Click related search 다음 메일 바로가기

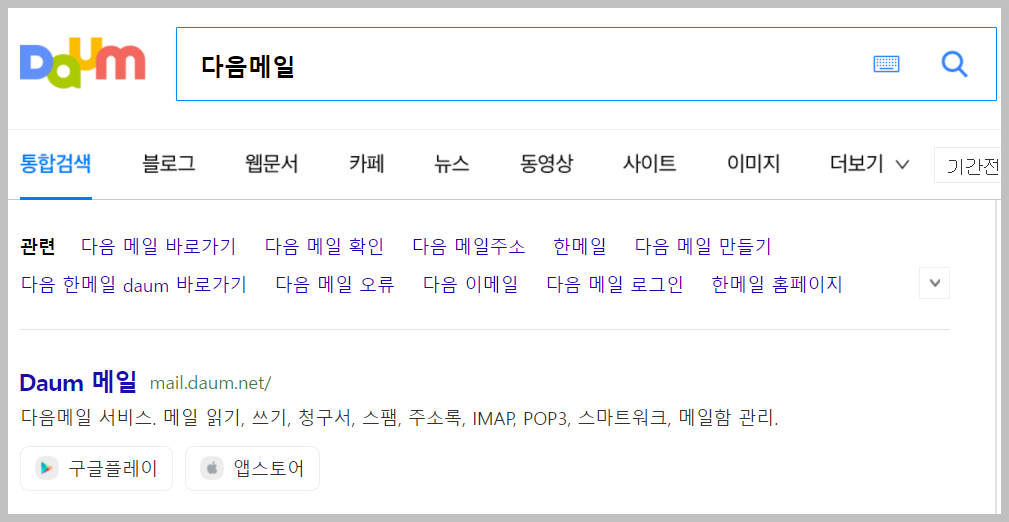(x=158, y=246)
